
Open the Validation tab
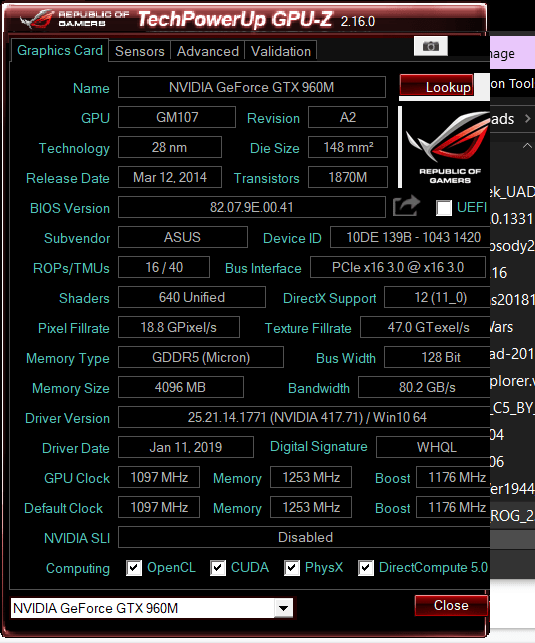pos(281,51)
